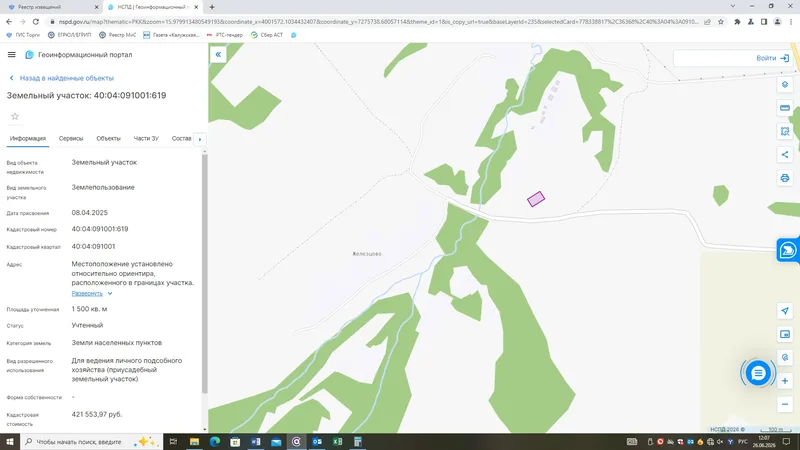Click the highlighted purple parcel on the map
This screenshot has height=450, width=800.
point(536,199)
